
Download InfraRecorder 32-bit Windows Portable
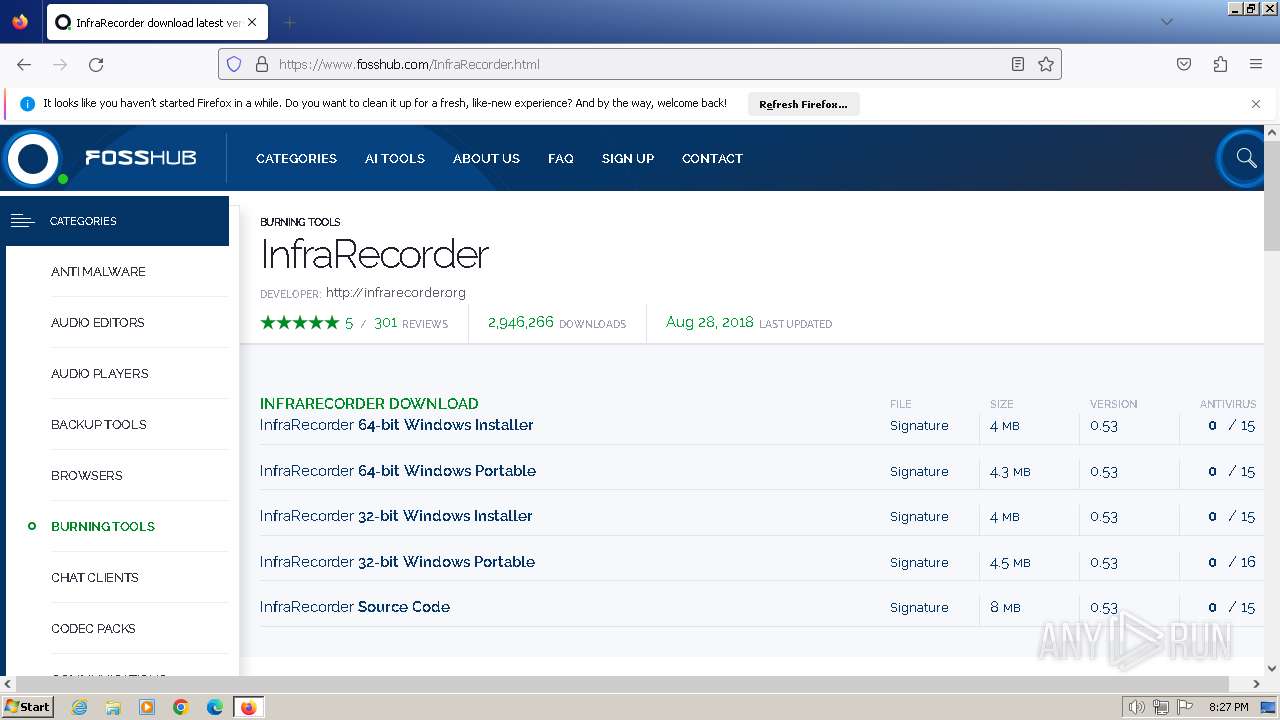397,562
